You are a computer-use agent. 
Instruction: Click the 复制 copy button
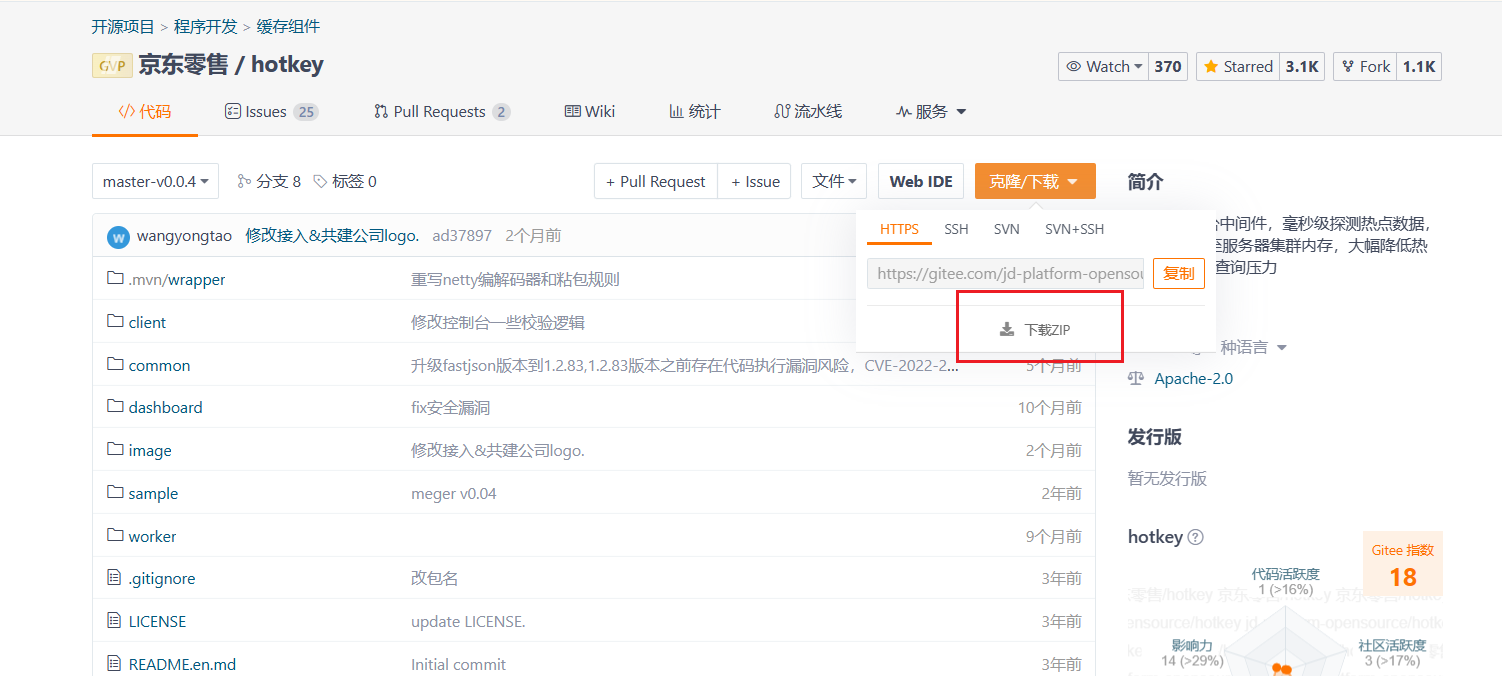tap(1179, 273)
